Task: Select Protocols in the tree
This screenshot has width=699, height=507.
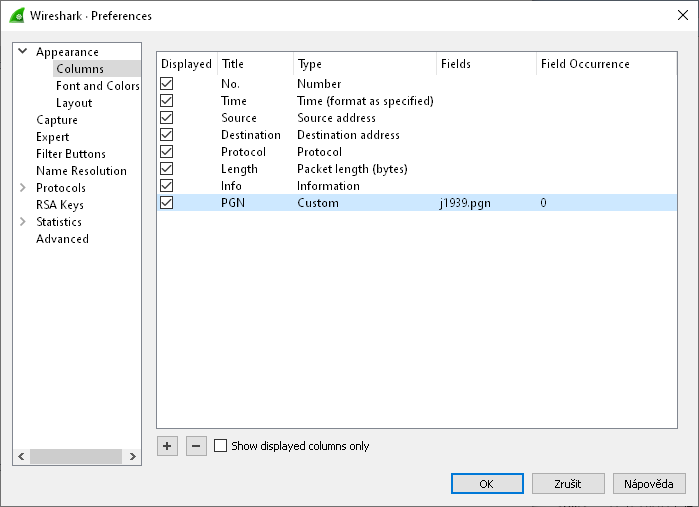Action: tap(61, 188)
